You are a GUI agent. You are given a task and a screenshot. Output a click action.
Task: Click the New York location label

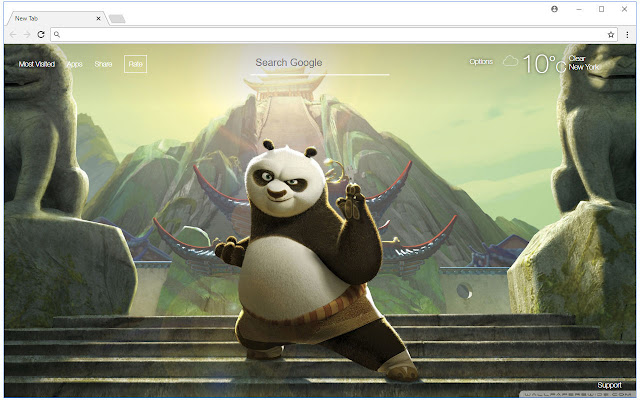tap(584, 67)
